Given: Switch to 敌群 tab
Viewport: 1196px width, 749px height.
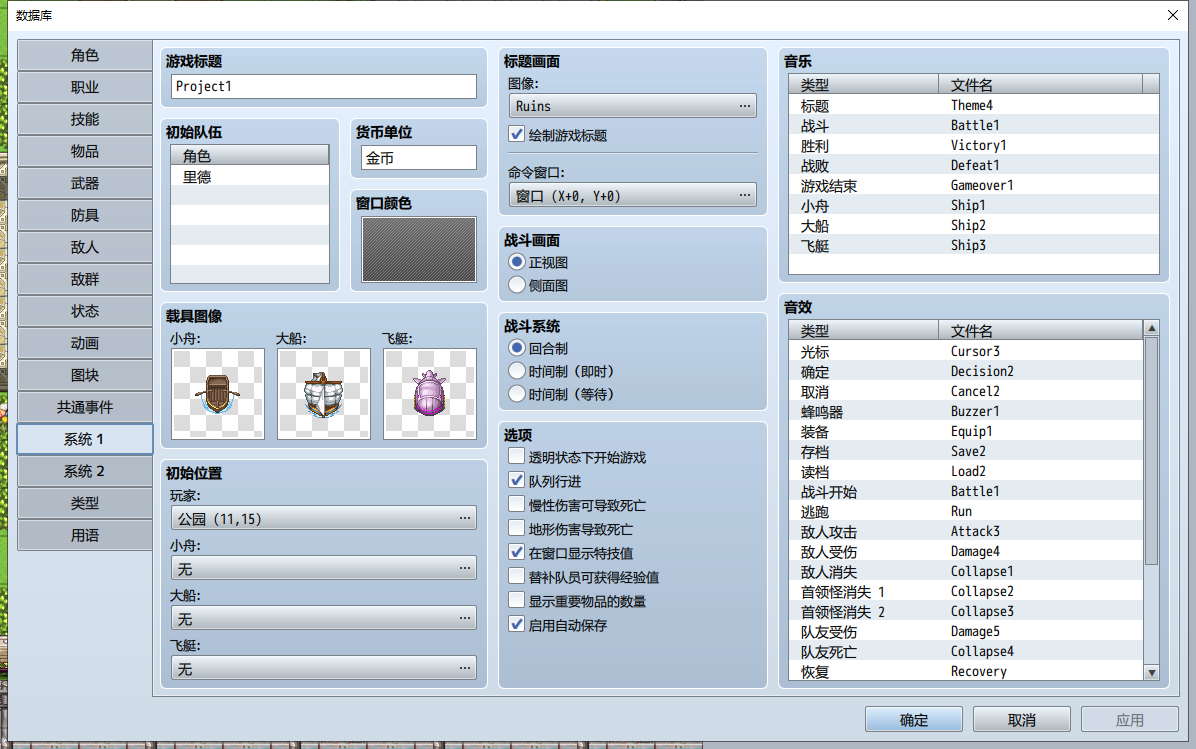Looking at the screenshot, I should (85, 279).
